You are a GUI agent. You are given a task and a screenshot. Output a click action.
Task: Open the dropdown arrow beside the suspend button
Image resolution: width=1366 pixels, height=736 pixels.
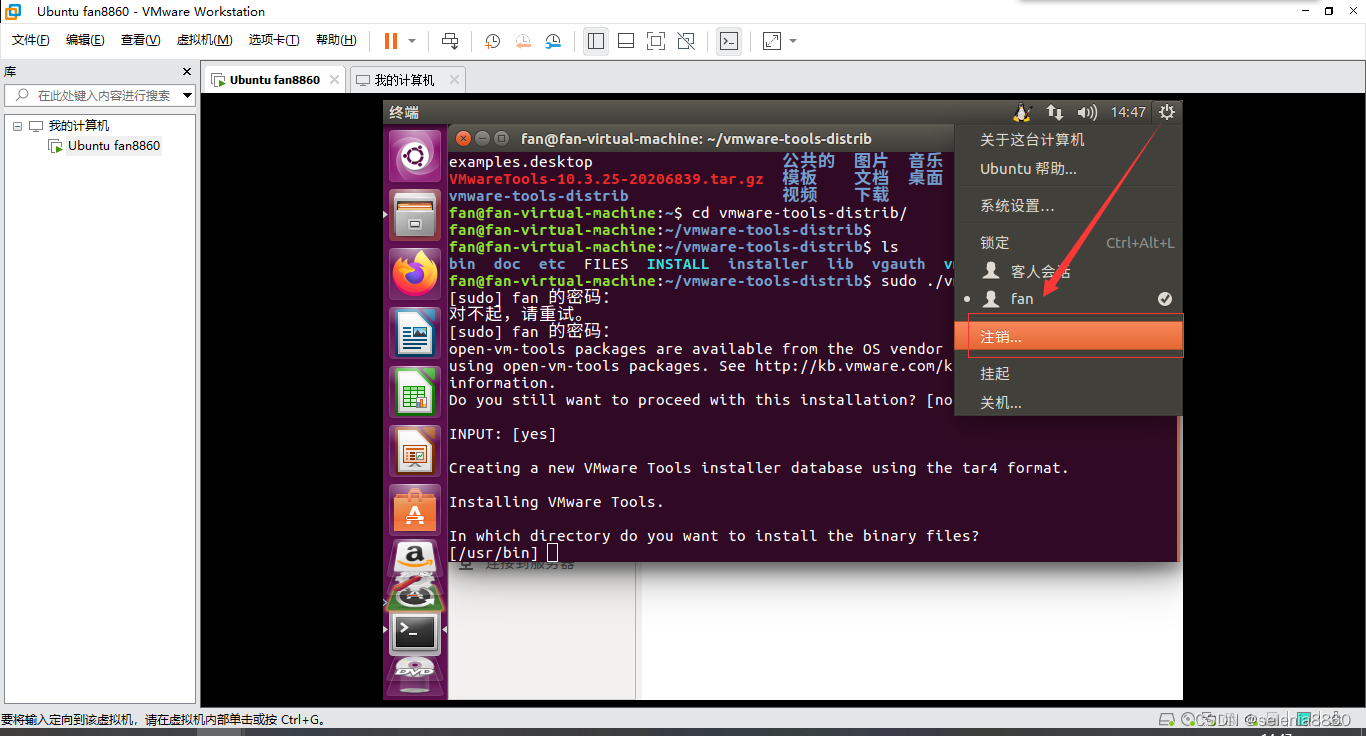tap(412, 41)
